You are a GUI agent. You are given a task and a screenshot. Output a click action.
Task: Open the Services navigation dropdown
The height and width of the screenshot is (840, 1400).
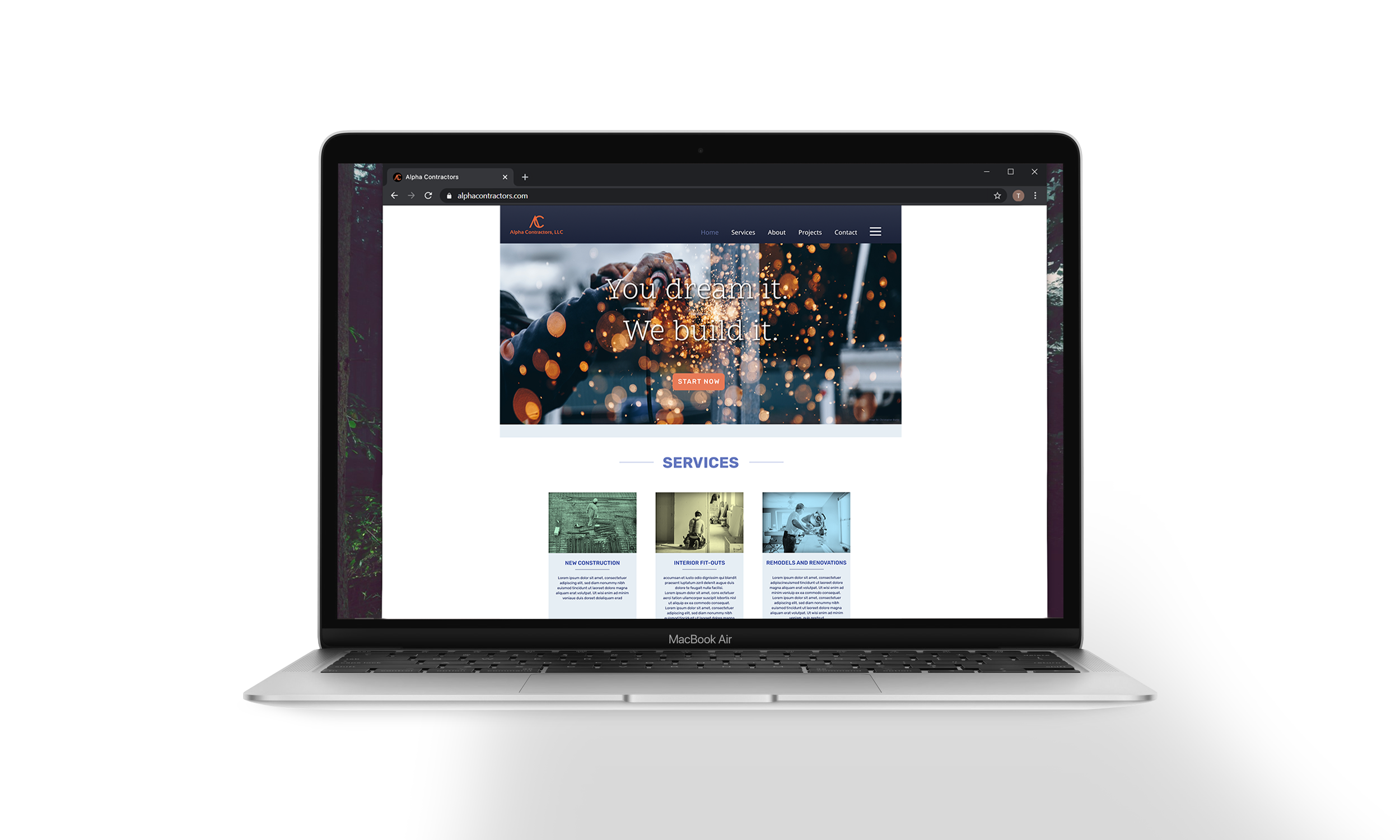pyautogui.click(x=742, y=232)
